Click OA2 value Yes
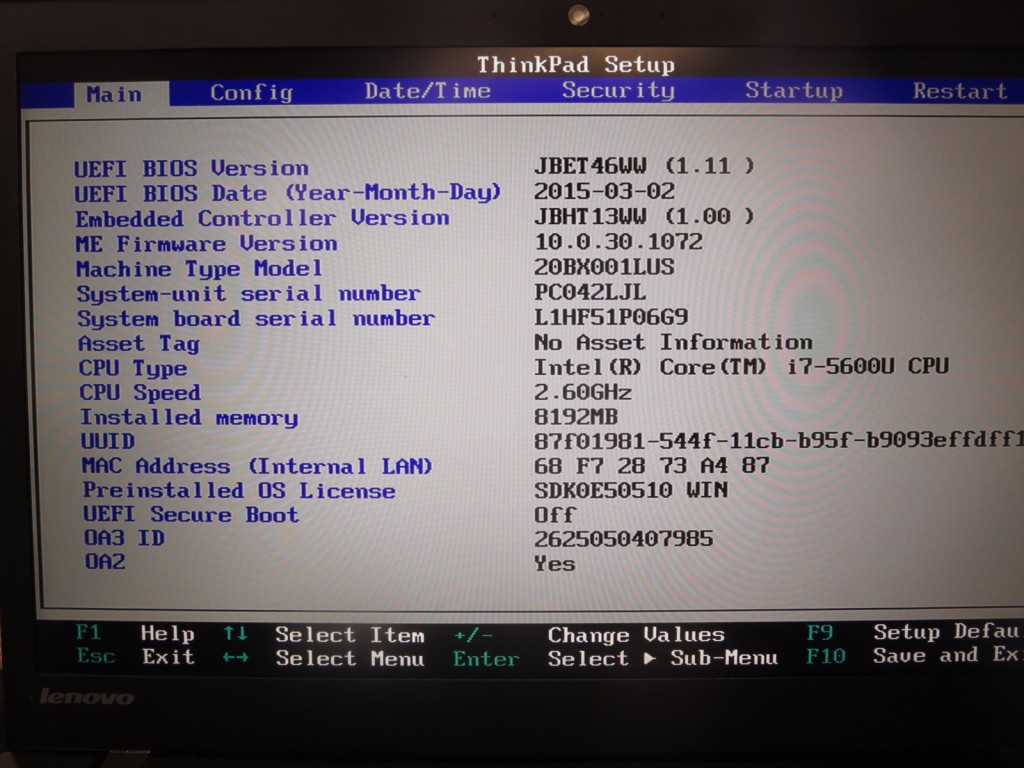Image resolution: width=1024 pixels, height=768 pixels. (555, 563)
